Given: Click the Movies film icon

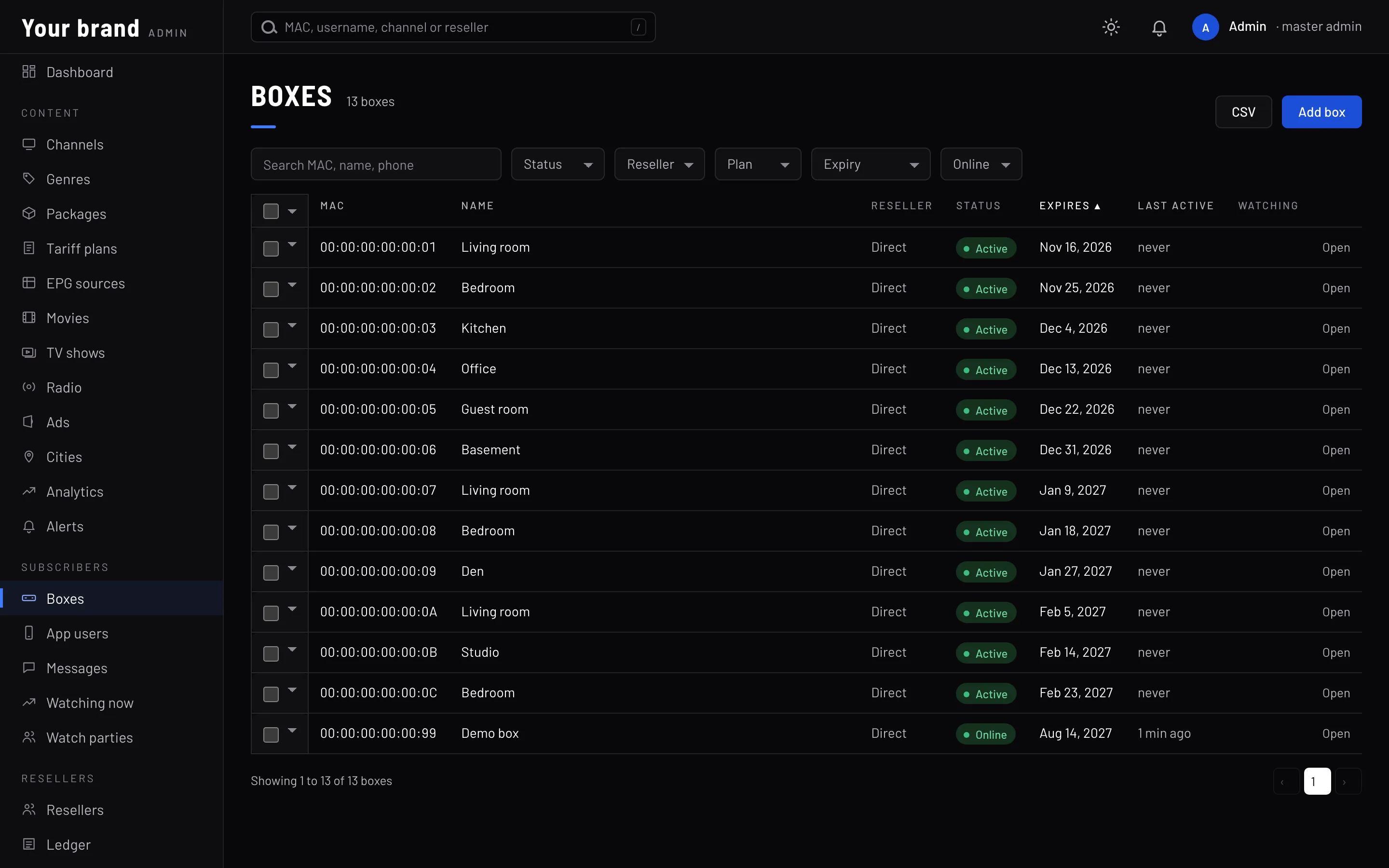Looking at the screenshot, I should coord(29,317).
